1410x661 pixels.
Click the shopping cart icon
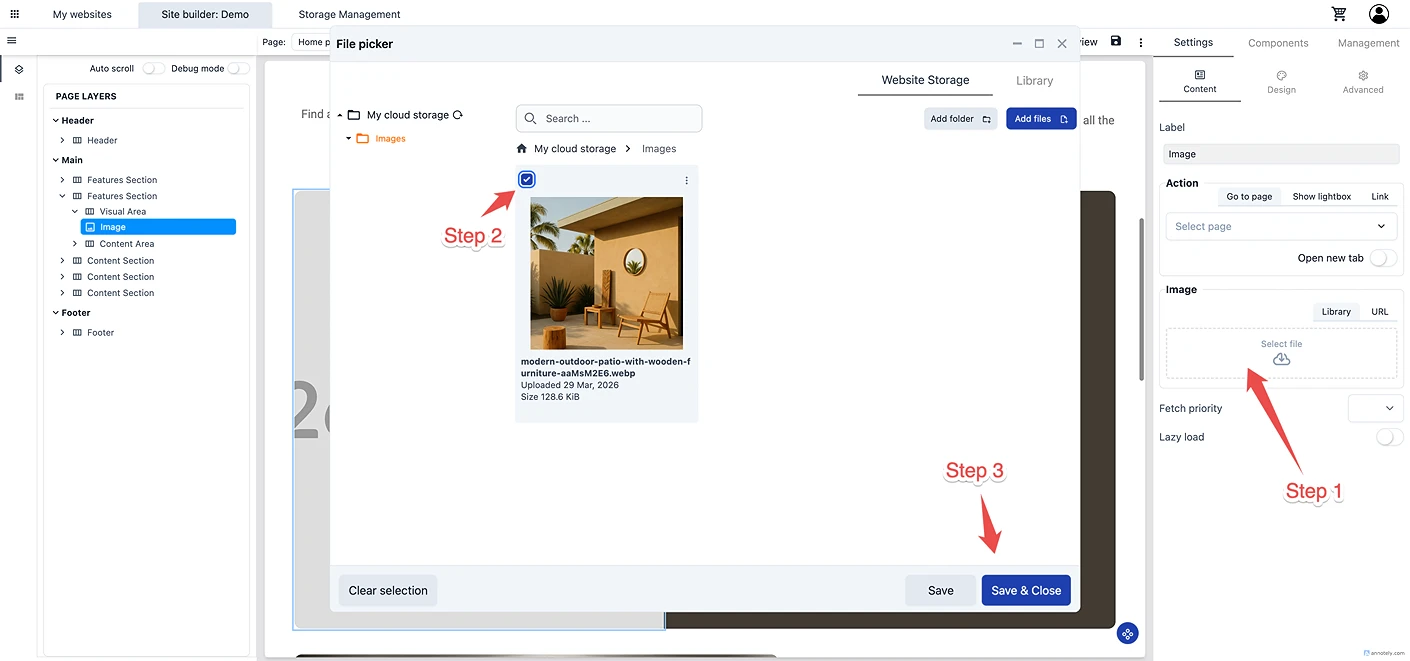[x=1339, y=14]
